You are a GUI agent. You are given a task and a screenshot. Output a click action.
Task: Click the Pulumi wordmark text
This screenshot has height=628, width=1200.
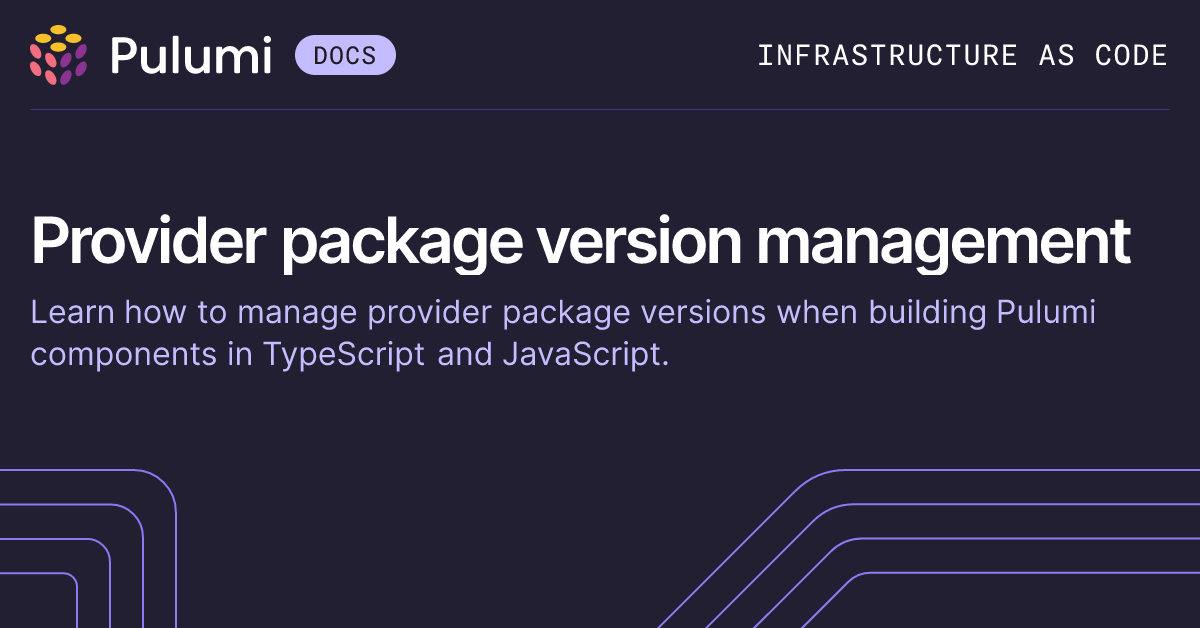coord(191,55)
